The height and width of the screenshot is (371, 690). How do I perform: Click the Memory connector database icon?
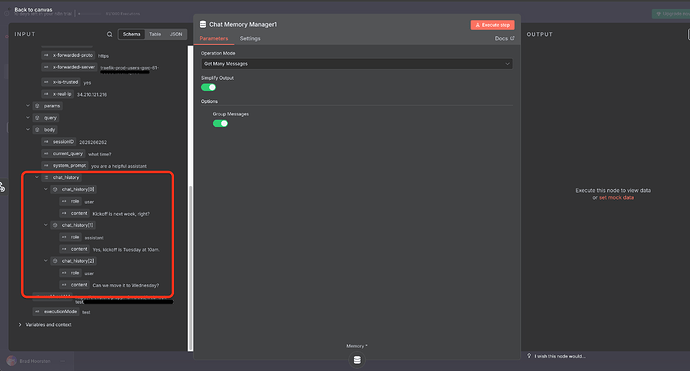357,360
